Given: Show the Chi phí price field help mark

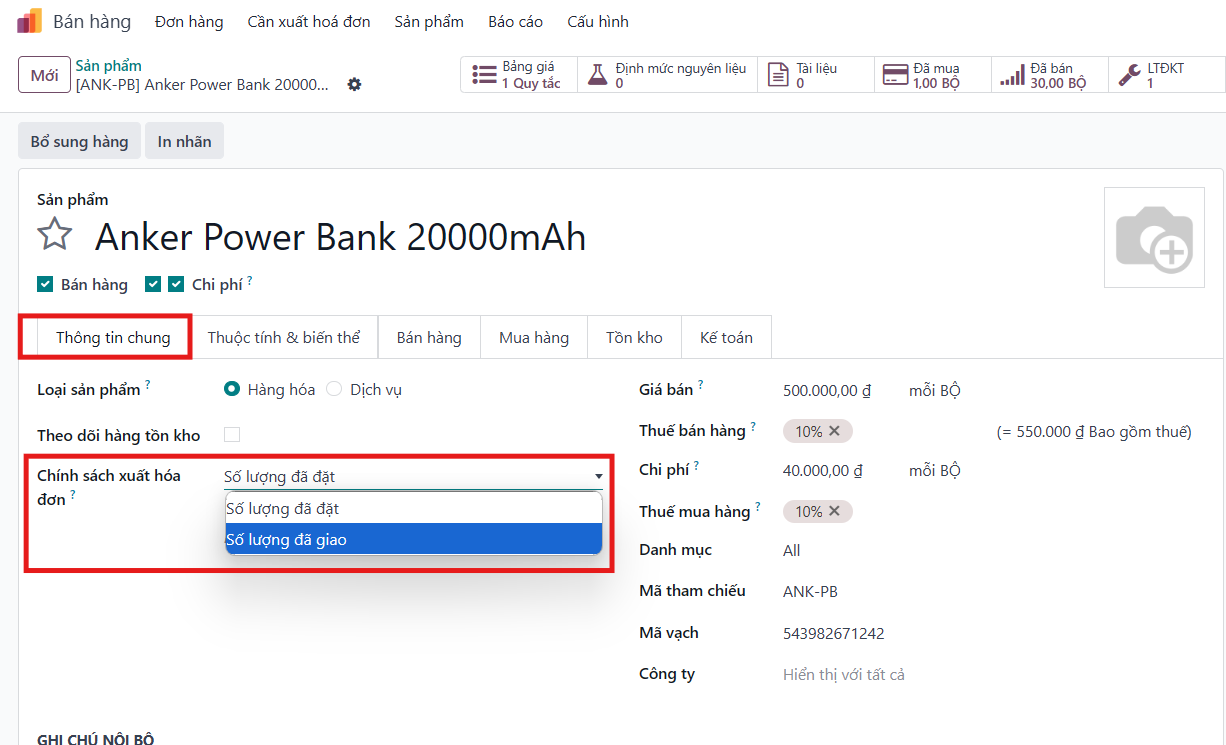Looking at the screenshot, I should (x=696, y=465).
